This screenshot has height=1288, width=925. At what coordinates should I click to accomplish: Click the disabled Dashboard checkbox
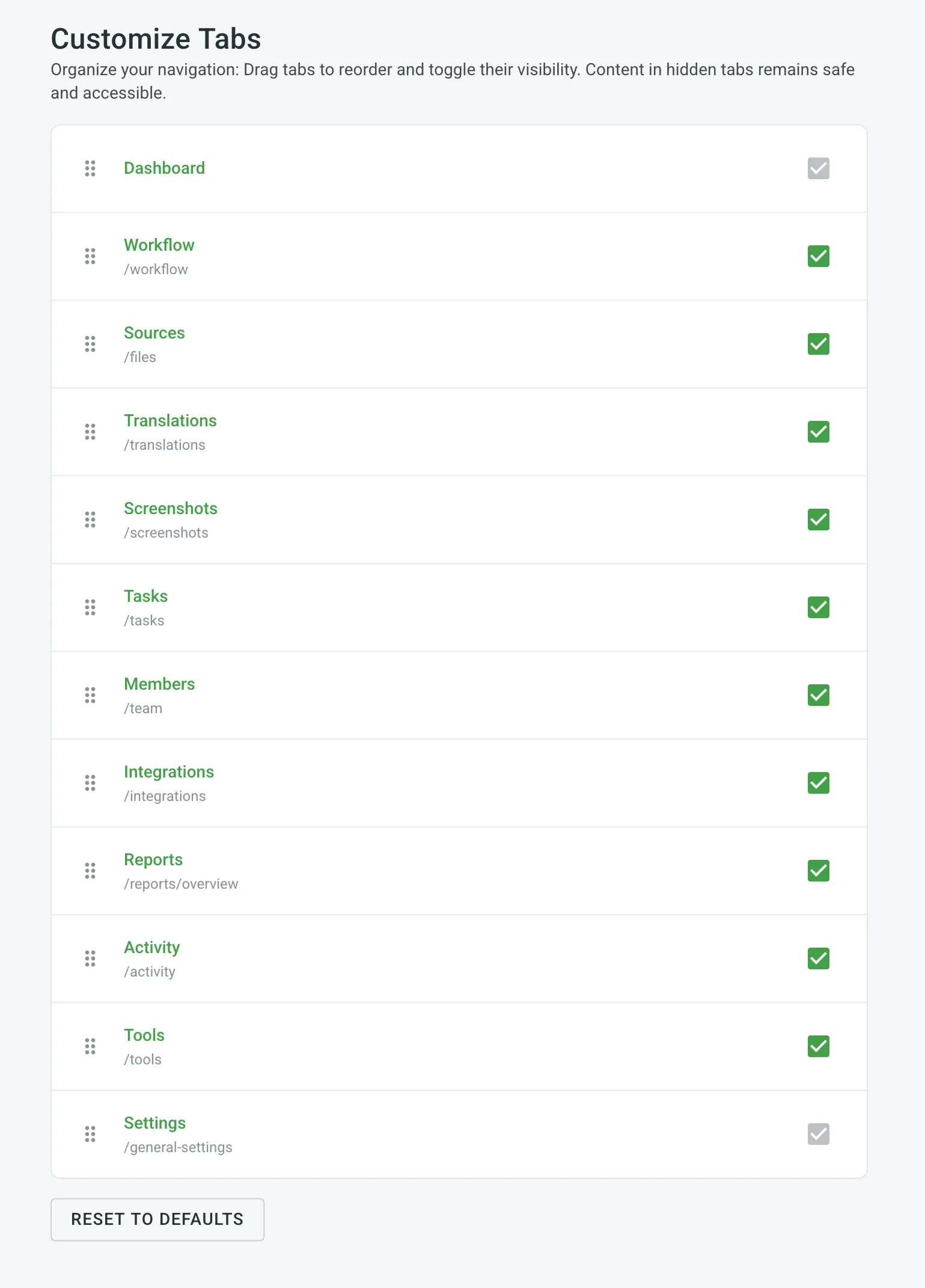coord(818,169)
